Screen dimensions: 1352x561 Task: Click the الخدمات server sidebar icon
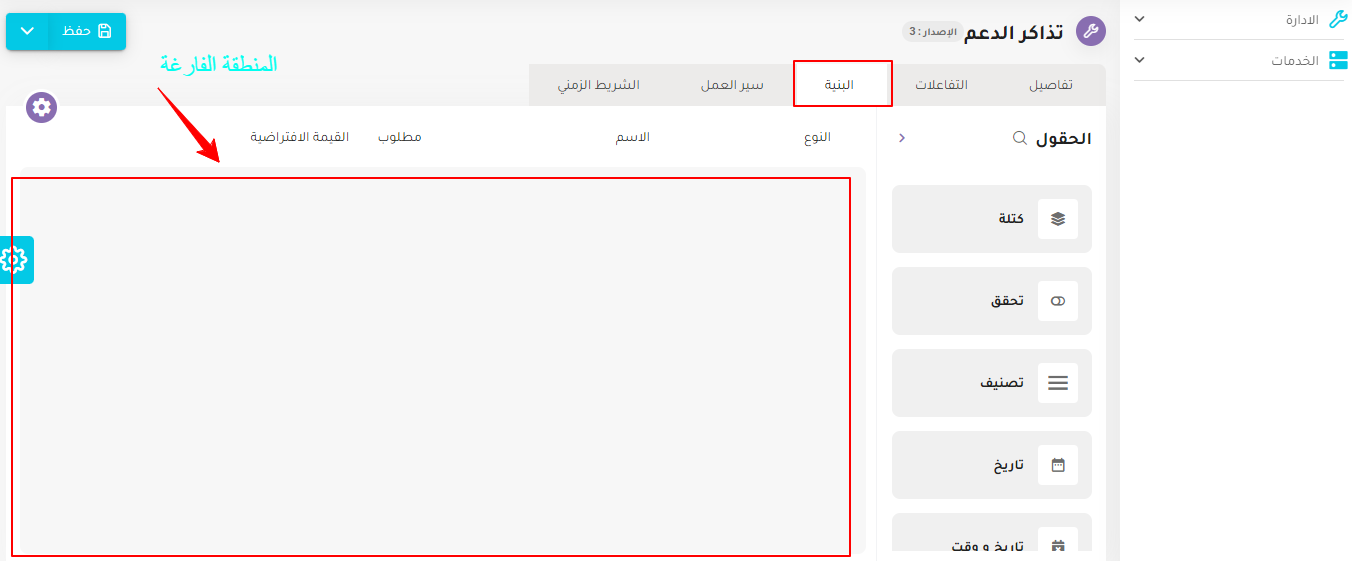[1337, 60]
